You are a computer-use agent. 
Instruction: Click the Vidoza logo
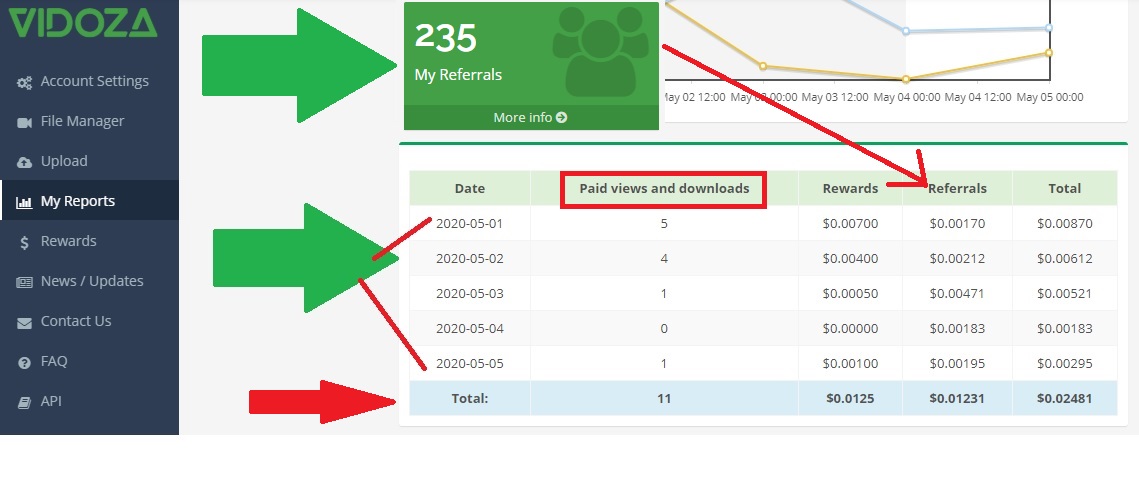pos(83,23)
